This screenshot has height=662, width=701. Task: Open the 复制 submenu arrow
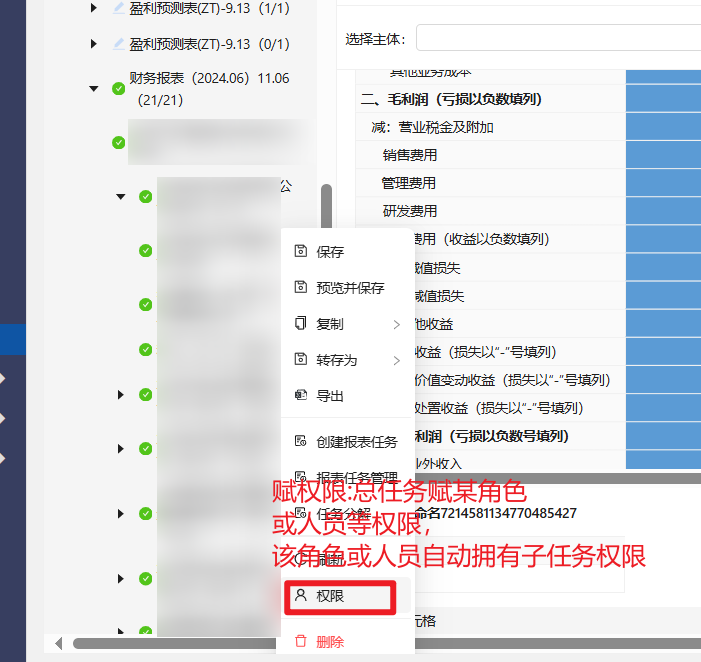tap(397, 325)
